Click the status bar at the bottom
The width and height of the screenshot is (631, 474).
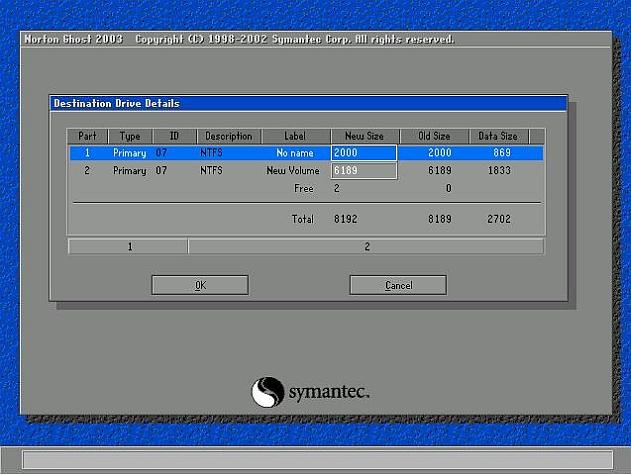[318, 460]
